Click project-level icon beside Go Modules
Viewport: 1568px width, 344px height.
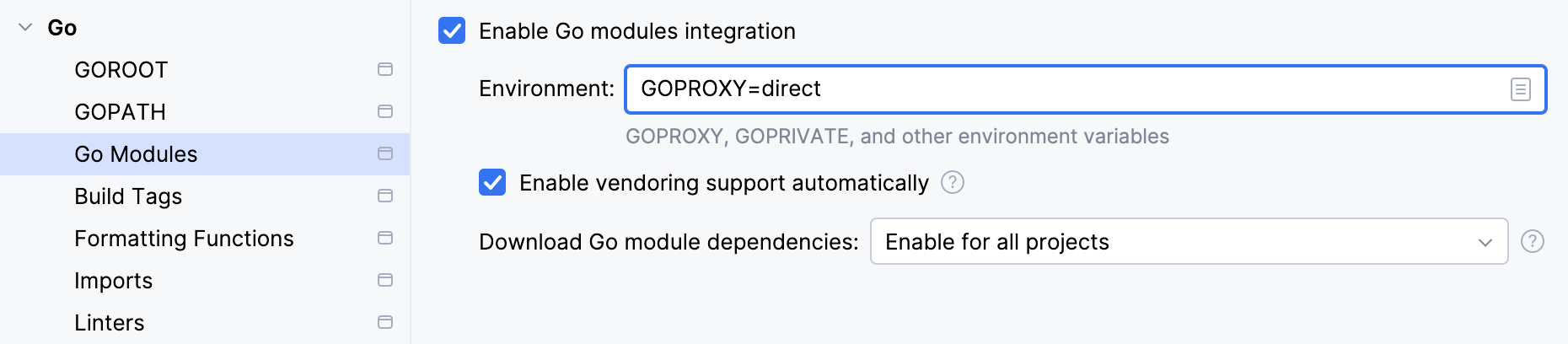tap(385, 153)
